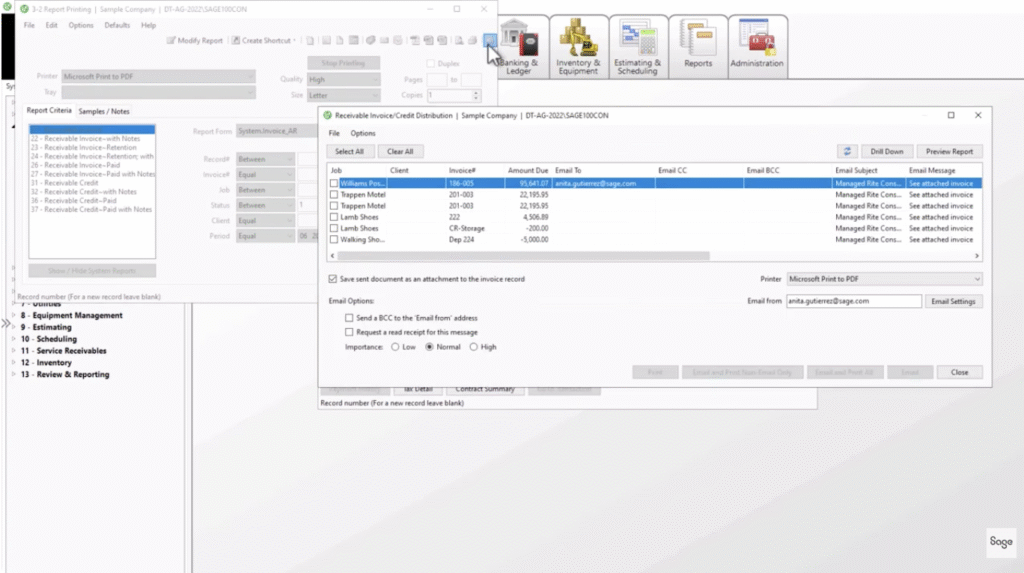
Task: Select report 22 - Receivable Invoice—with Notes
Action: tap(86, 139)
